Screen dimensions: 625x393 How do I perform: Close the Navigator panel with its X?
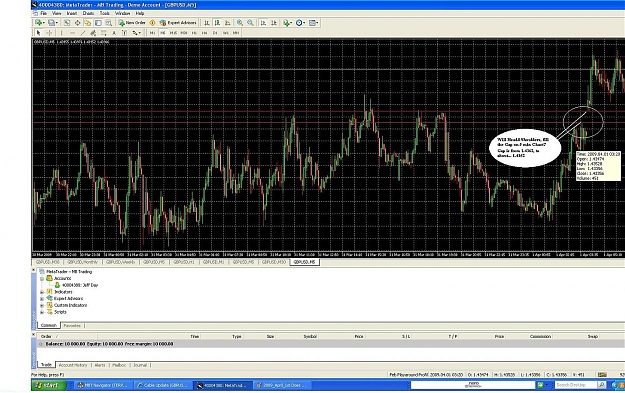click(34, 270)
